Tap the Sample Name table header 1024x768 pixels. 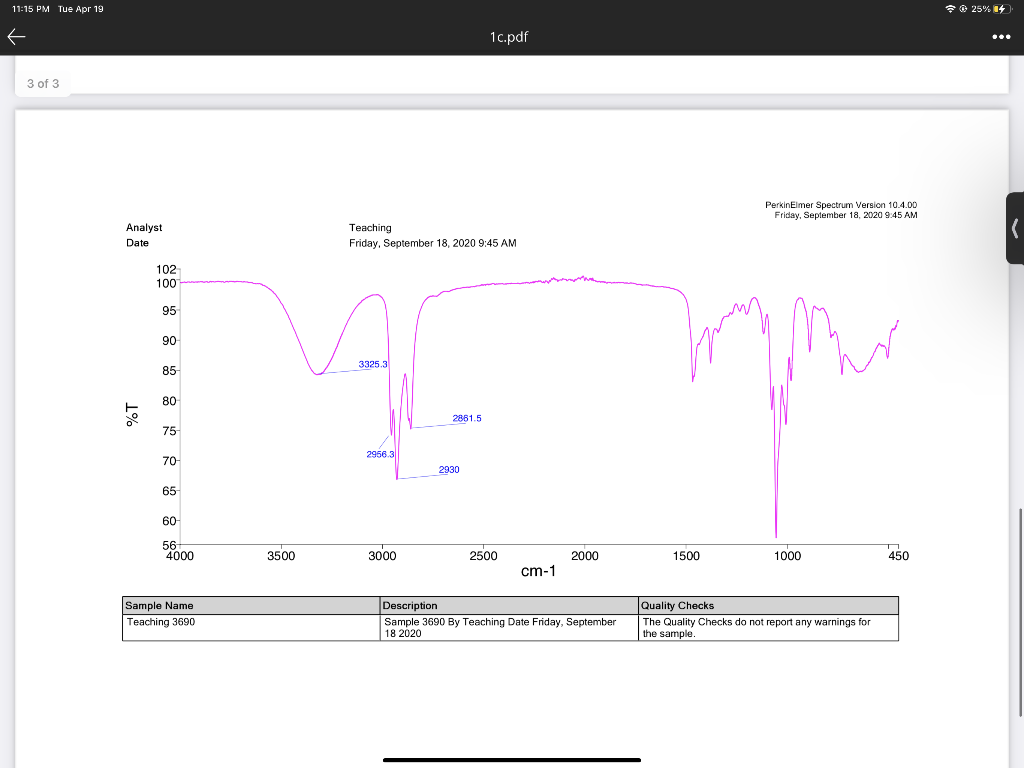click(251, 605)
